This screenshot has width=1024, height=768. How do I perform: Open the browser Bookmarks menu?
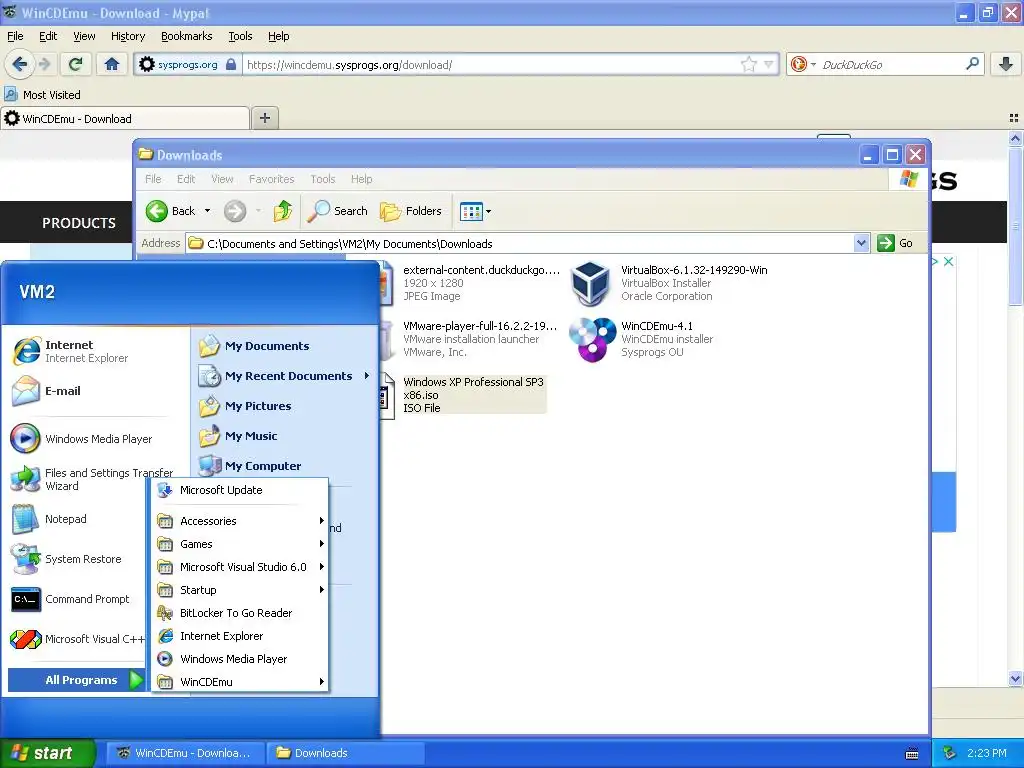click(187, 36)
